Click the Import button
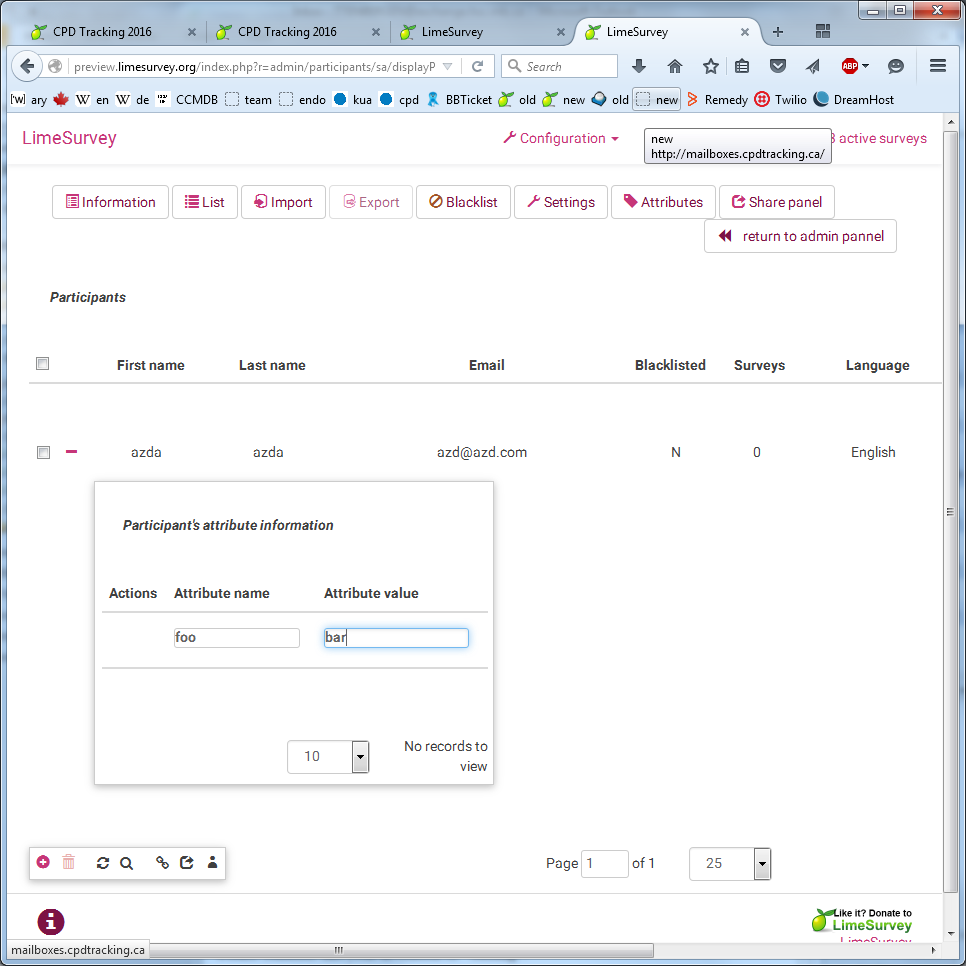Viewport: 966px width, 966px height. (283, 202)
